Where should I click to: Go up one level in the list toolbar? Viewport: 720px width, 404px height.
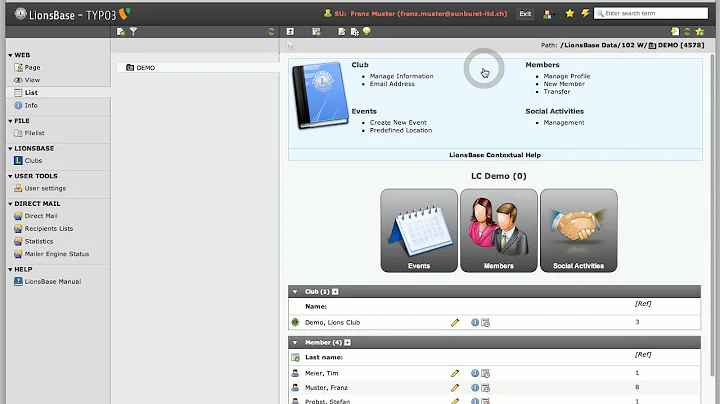tap(290, 32)
